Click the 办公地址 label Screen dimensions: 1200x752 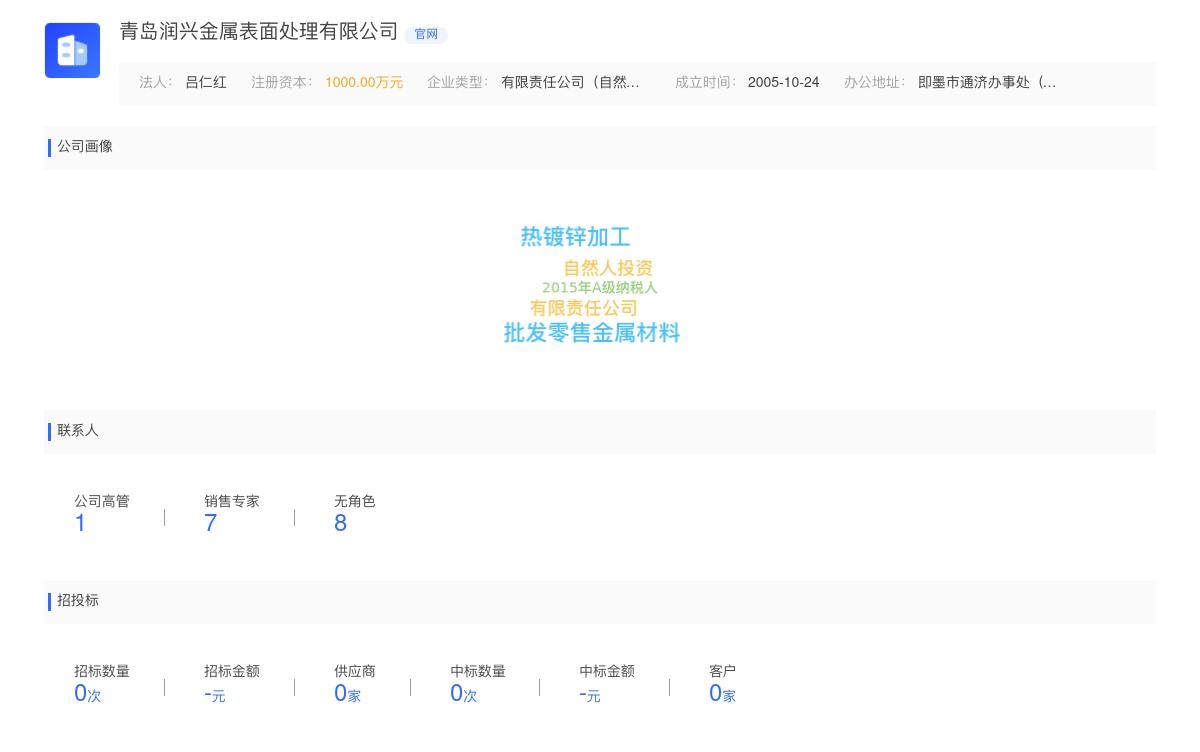(x=875, y=83)
